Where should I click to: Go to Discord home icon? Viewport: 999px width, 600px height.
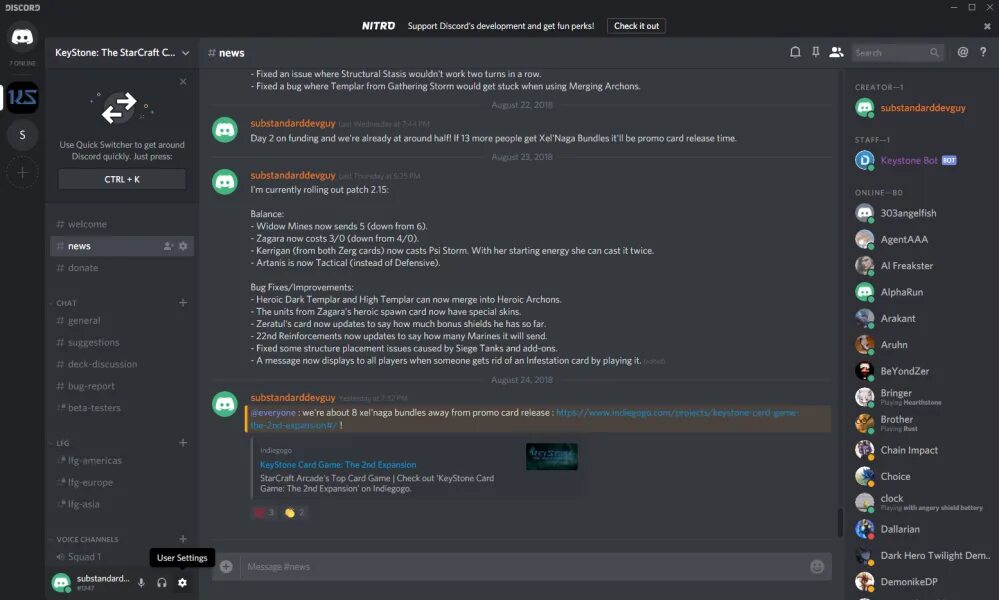pyautogui.click(x=22, y=37)
